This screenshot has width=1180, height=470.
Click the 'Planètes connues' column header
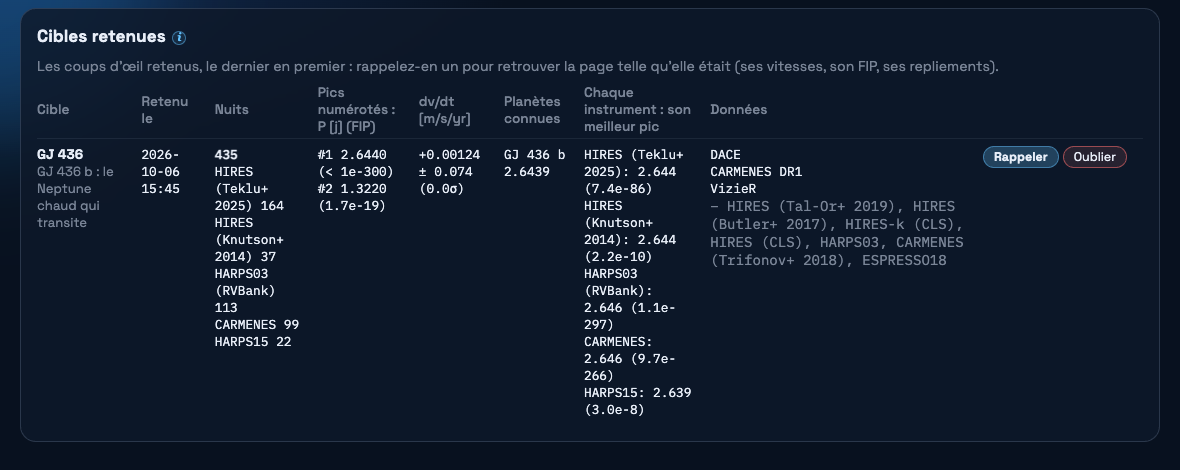click(x=532, y=110)
